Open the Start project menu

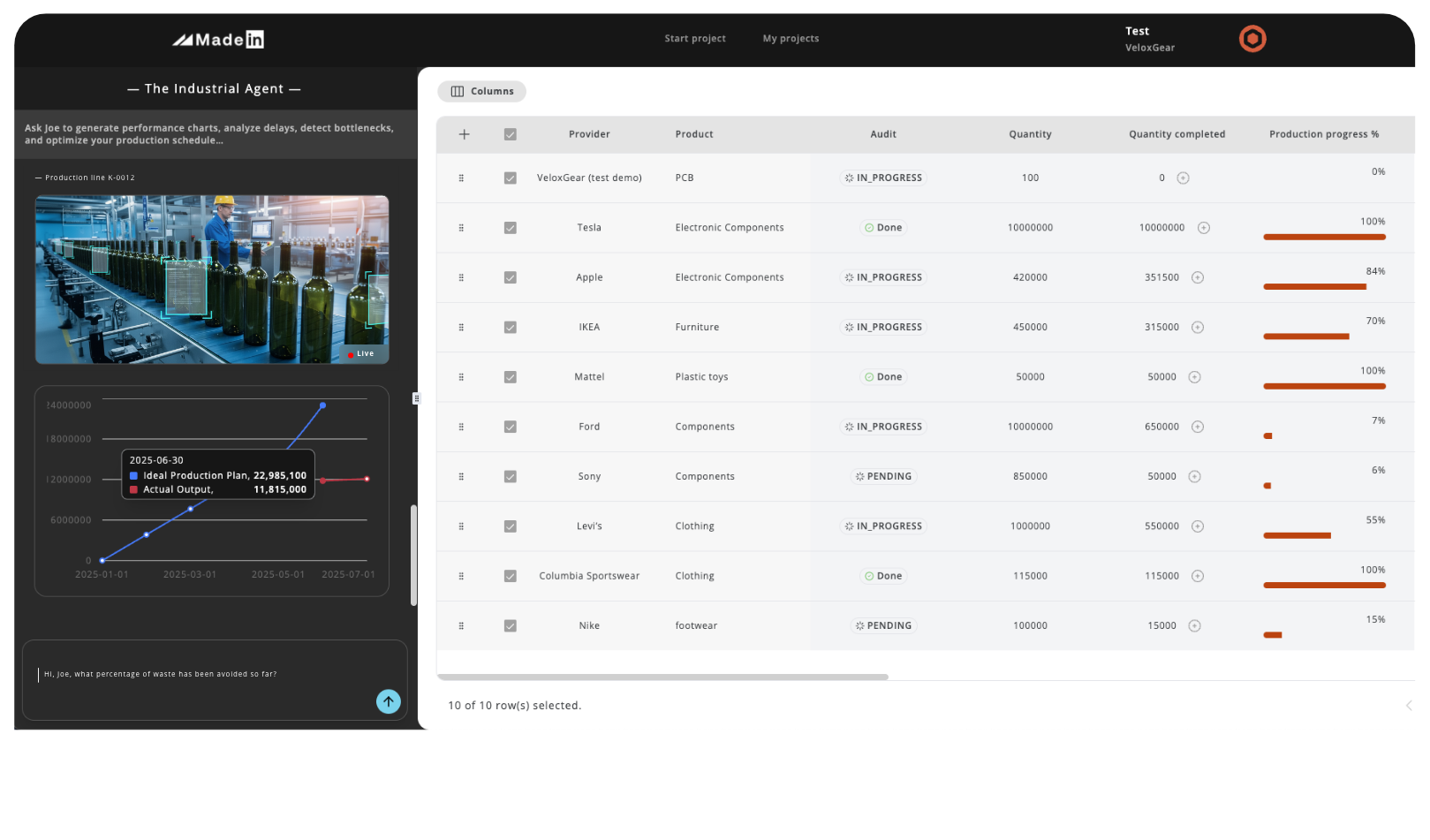click(x=695, y=38)
